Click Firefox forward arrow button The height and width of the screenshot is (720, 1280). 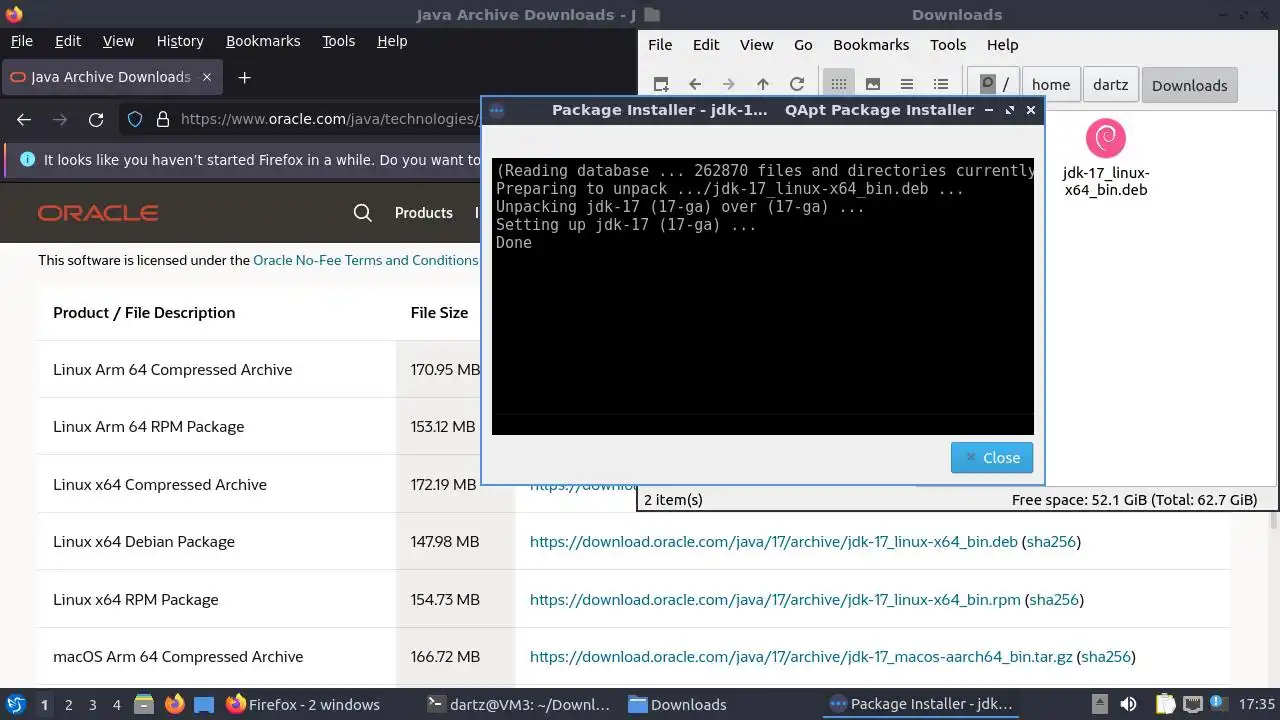pyautogui.click(x=60, y=120)
